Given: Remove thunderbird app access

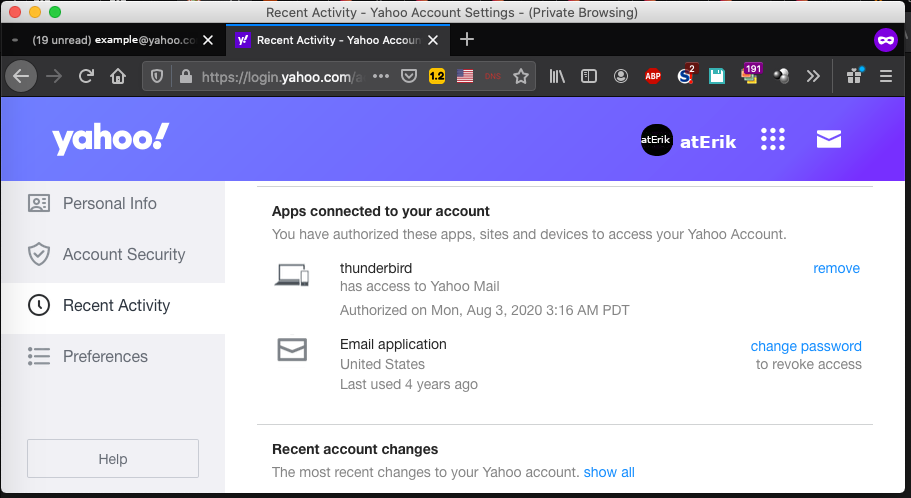Looking at the screenshot, I should 836,268.
